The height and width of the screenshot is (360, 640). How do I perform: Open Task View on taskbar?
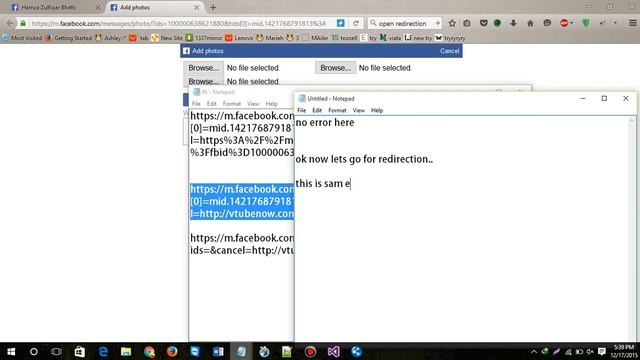tap(56, 351)
